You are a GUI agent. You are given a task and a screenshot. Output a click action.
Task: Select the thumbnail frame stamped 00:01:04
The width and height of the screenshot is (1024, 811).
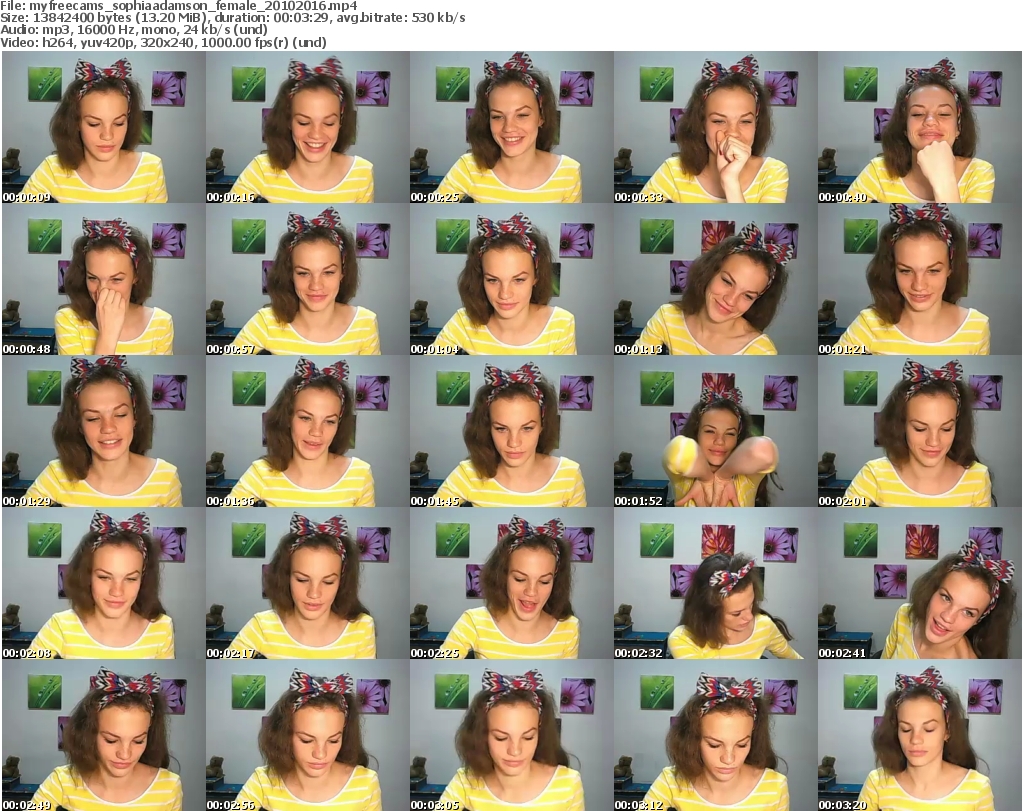(x=511, y=279)
